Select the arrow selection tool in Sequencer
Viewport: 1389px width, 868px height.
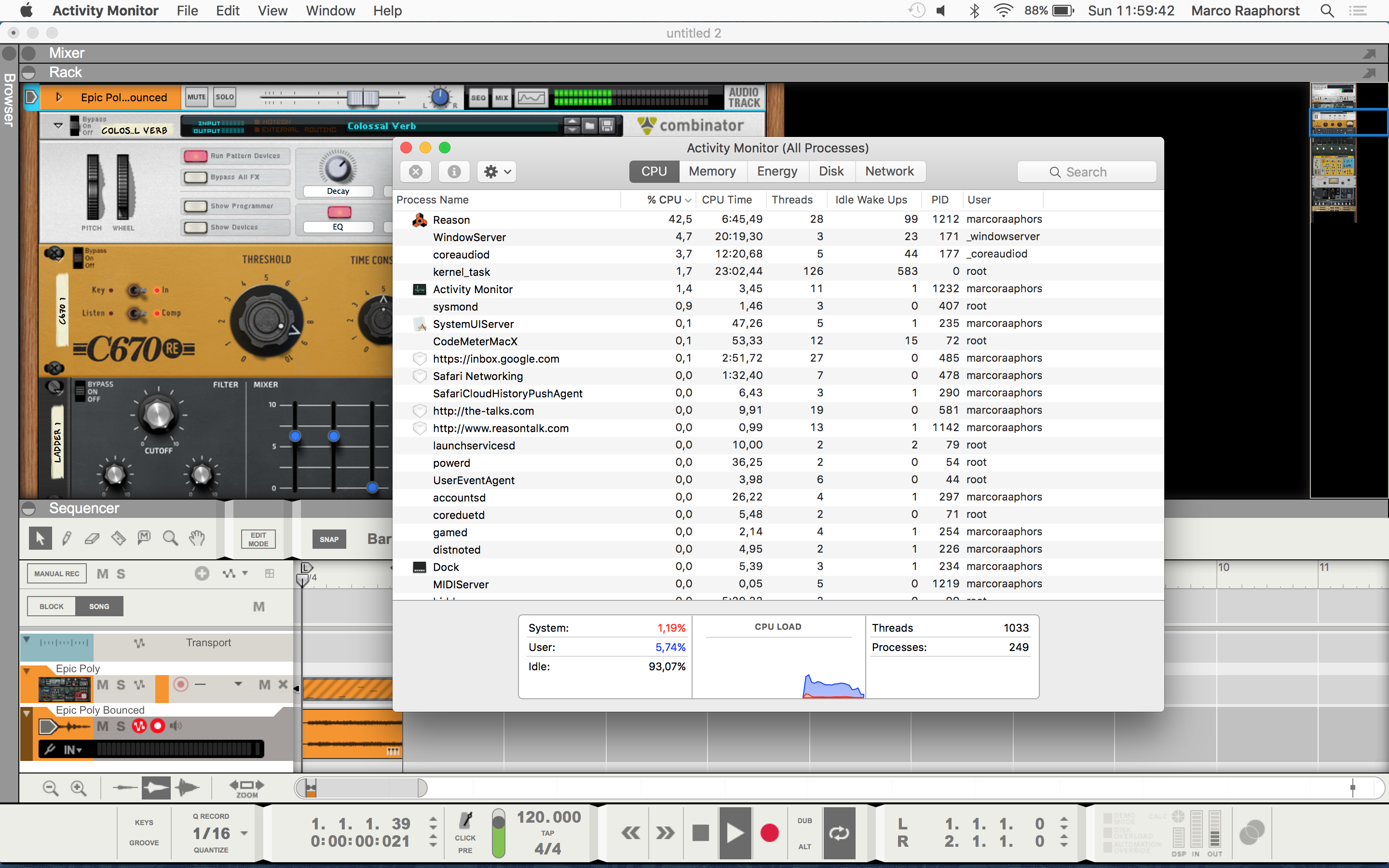coord(40,538)
